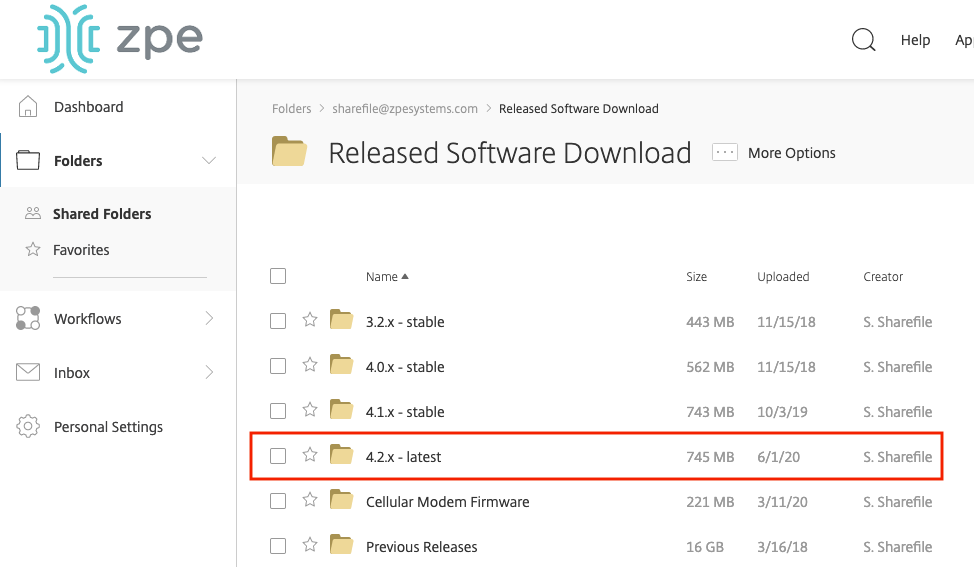Viewport: 974px width, 567px height.
Task: Click Released Software Download breadcrumb text
Action: [x=578, y=109]
